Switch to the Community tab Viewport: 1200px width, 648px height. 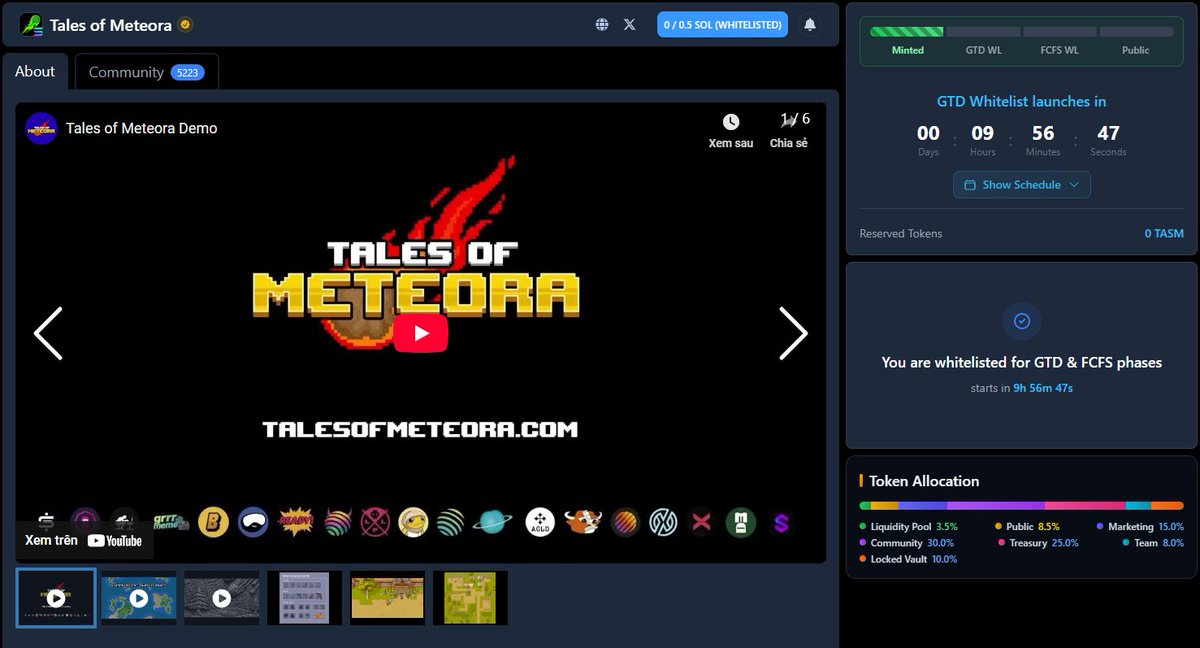tap(147, 72)
